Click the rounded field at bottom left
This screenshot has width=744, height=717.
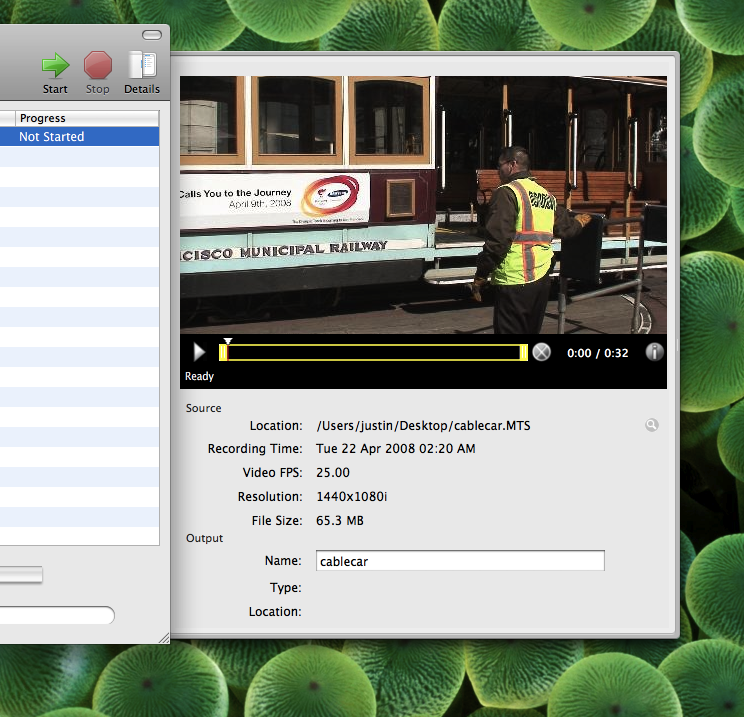55,615
